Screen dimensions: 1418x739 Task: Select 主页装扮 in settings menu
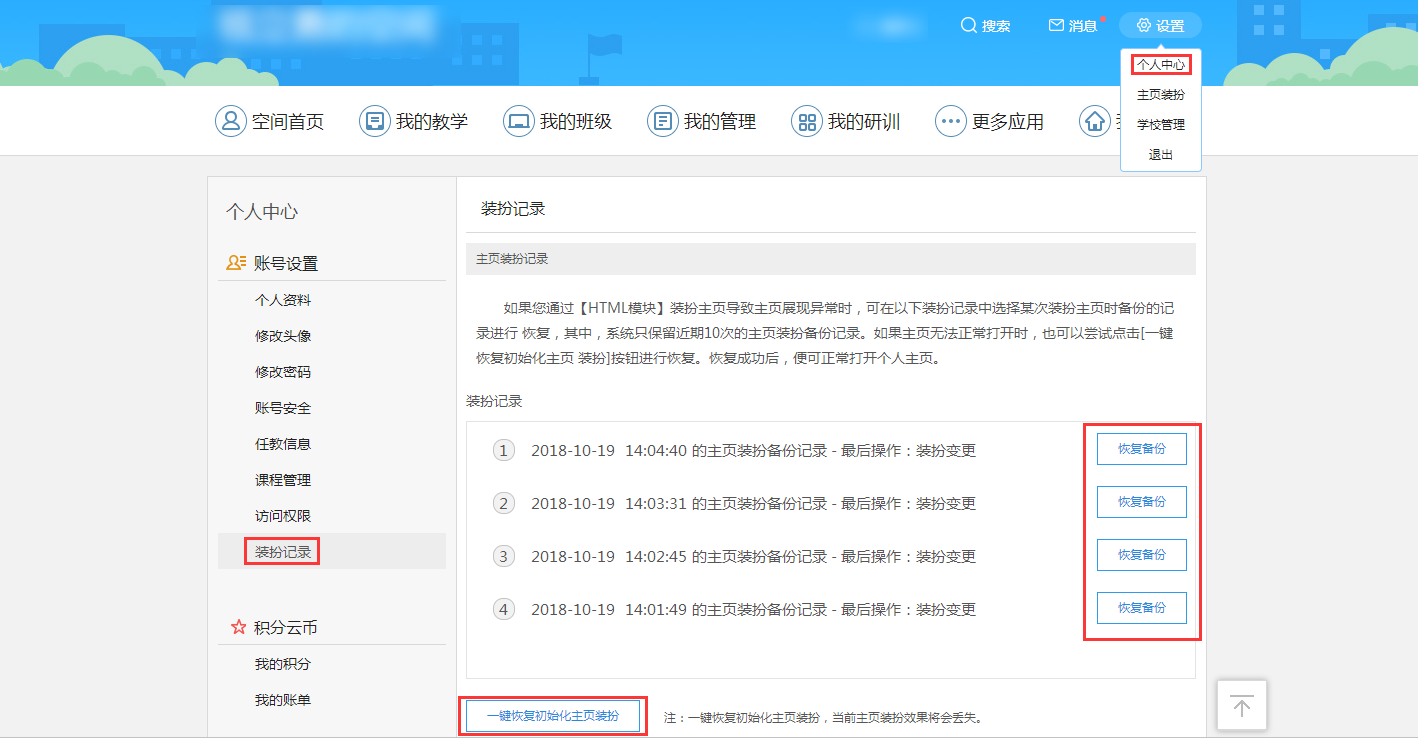coord(1161,95)
